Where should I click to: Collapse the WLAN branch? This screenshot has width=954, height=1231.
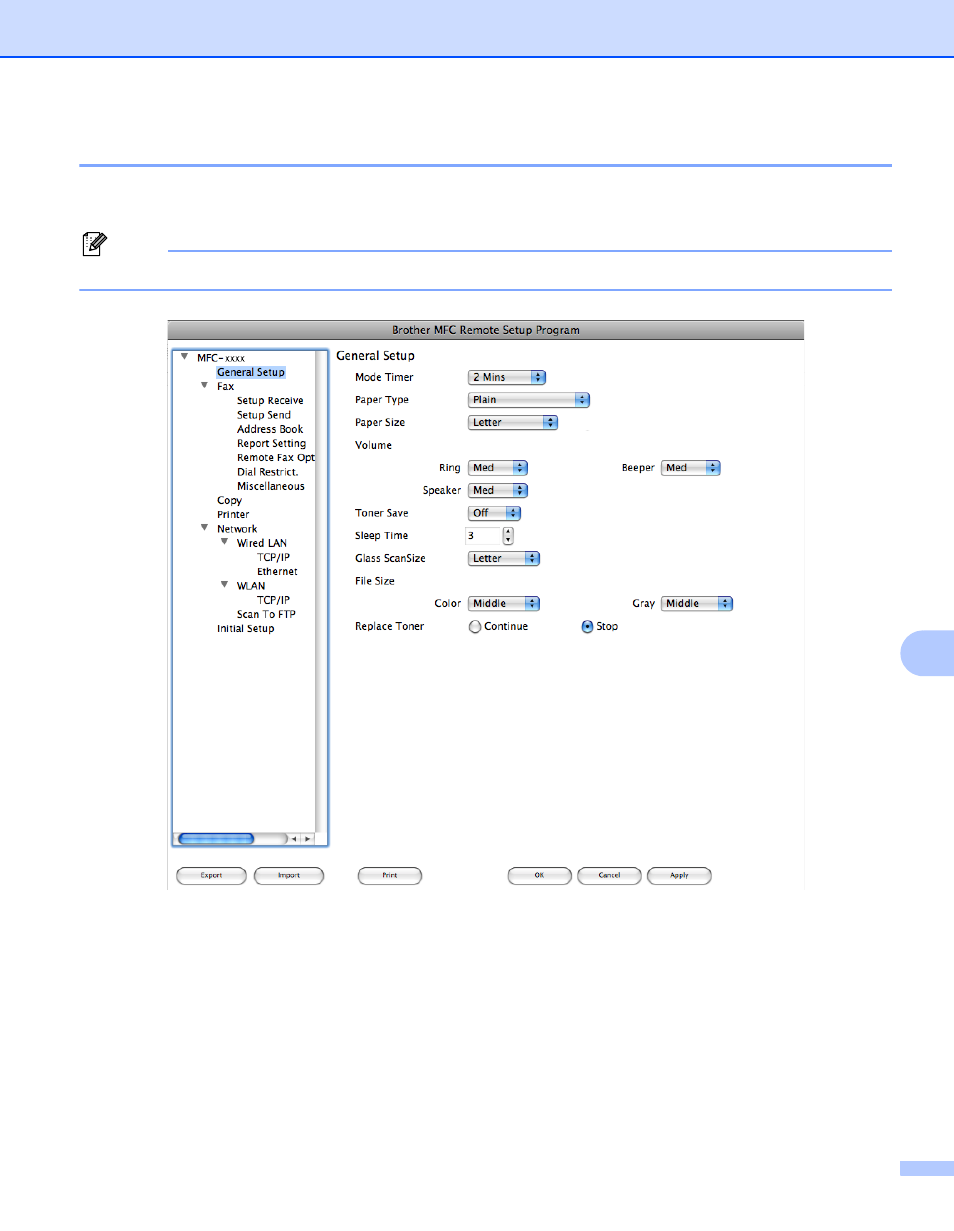coord(224,585)
